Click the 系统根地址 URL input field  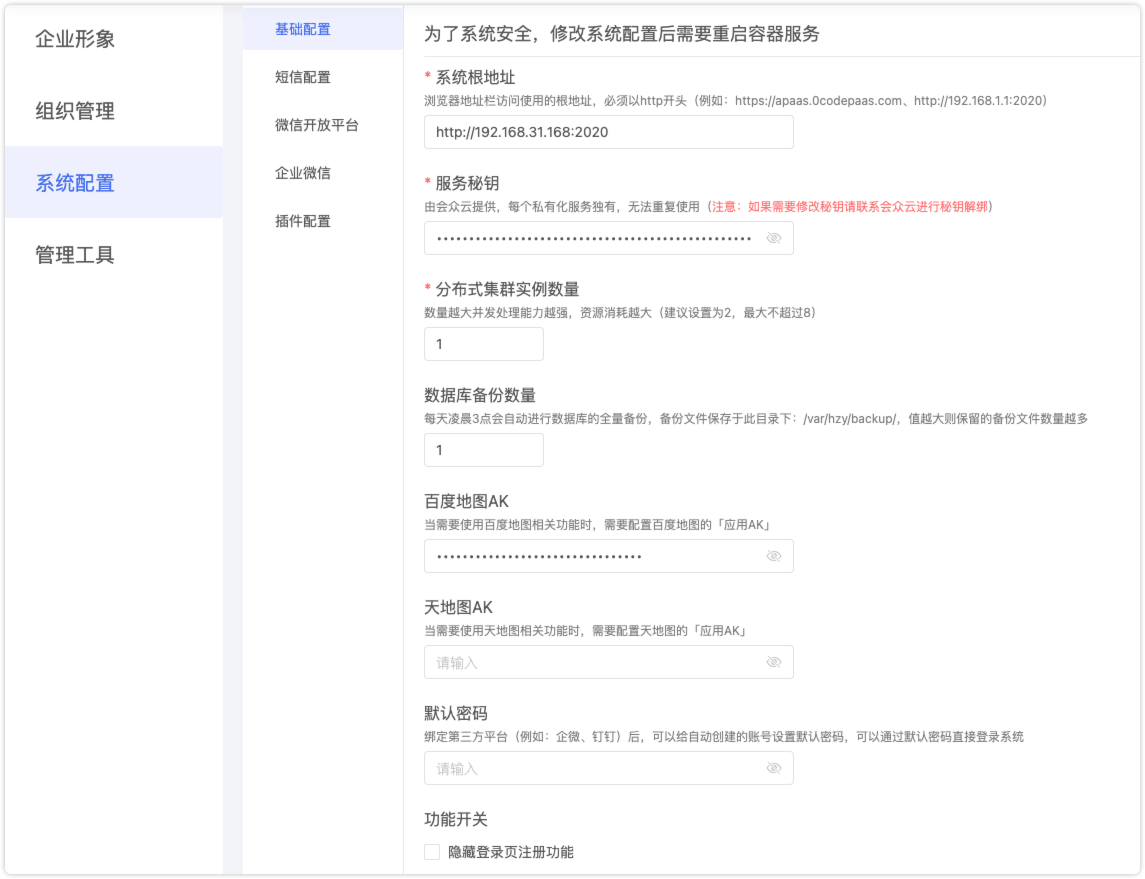coord(608,132)
